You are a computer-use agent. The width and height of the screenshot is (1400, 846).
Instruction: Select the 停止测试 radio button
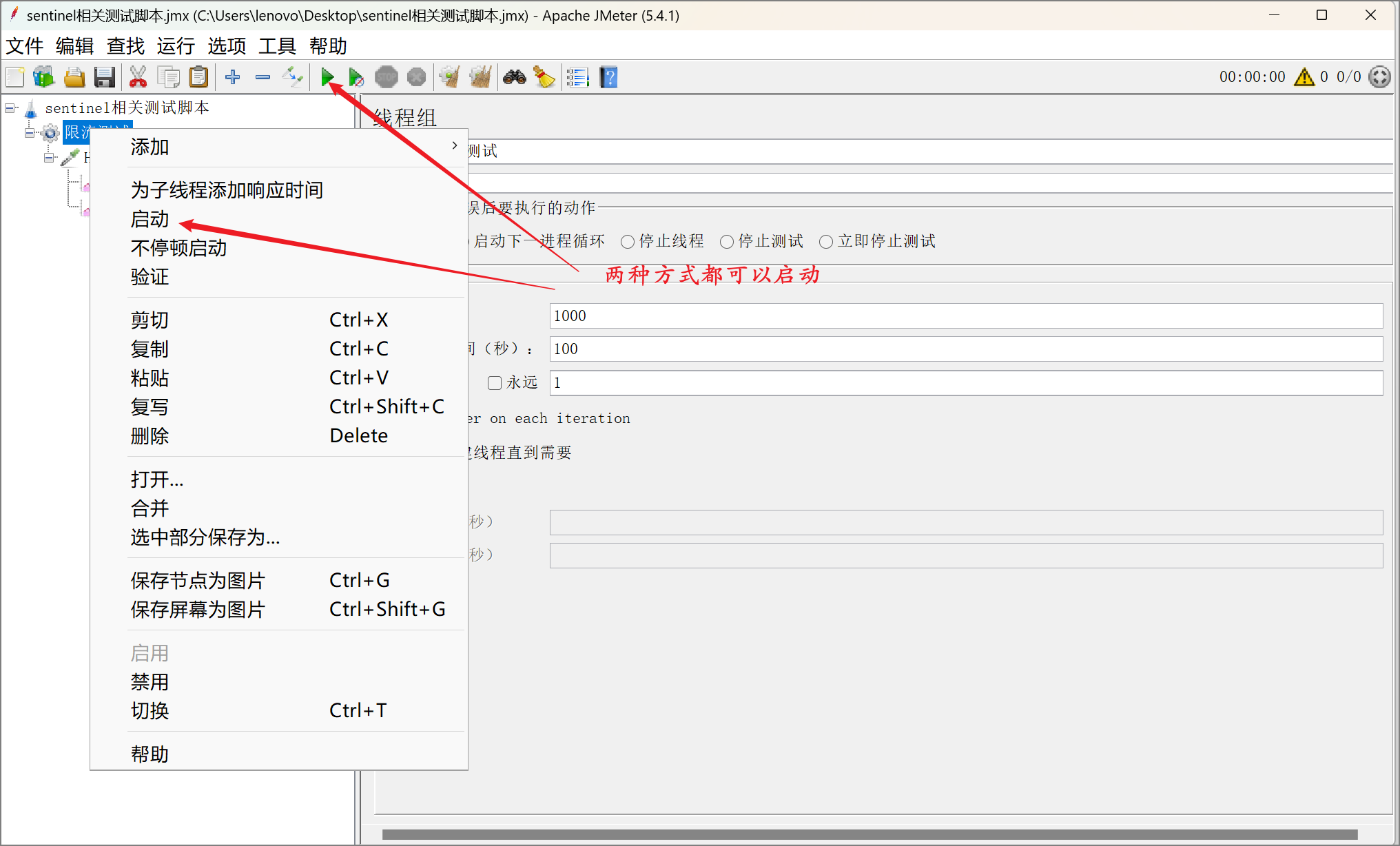pos(762,241)
